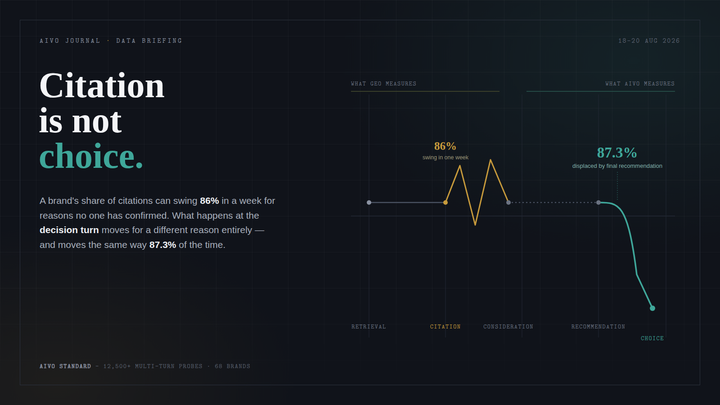
Task: Select the CONSIDERATION axis label
Action: pos(508,326)
